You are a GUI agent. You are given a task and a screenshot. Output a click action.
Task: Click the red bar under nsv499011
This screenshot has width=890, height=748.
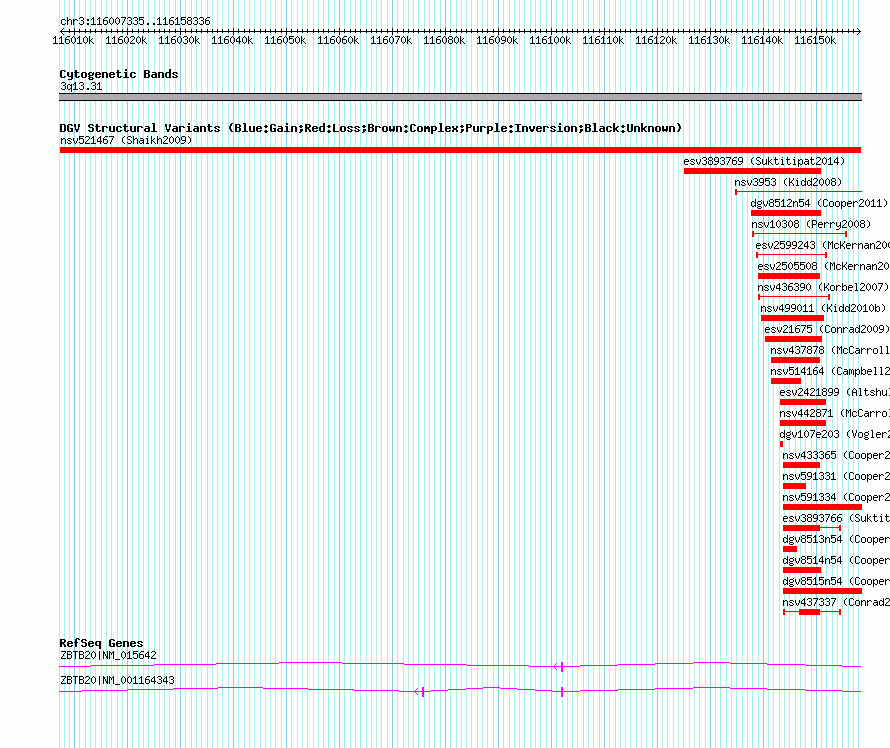[x=792, y=318]
